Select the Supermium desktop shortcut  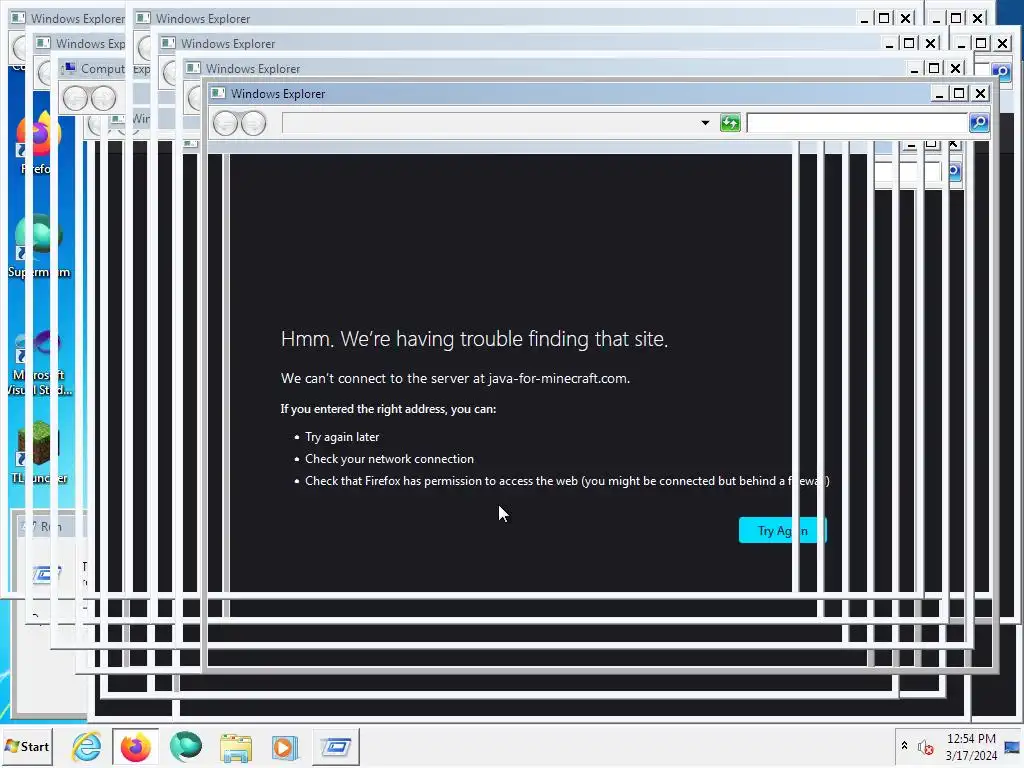39,247
